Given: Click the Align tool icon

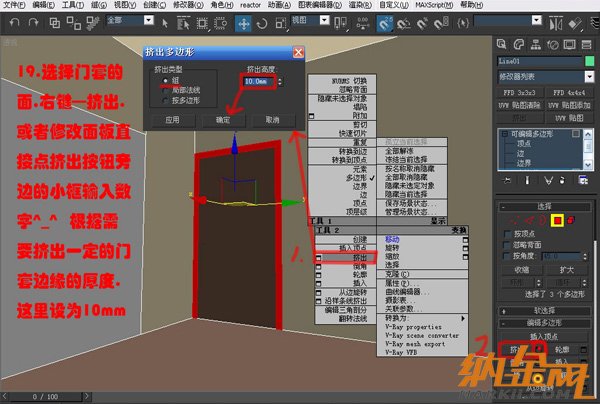Looking at the screenshot, I should click(x=575, y=24).
